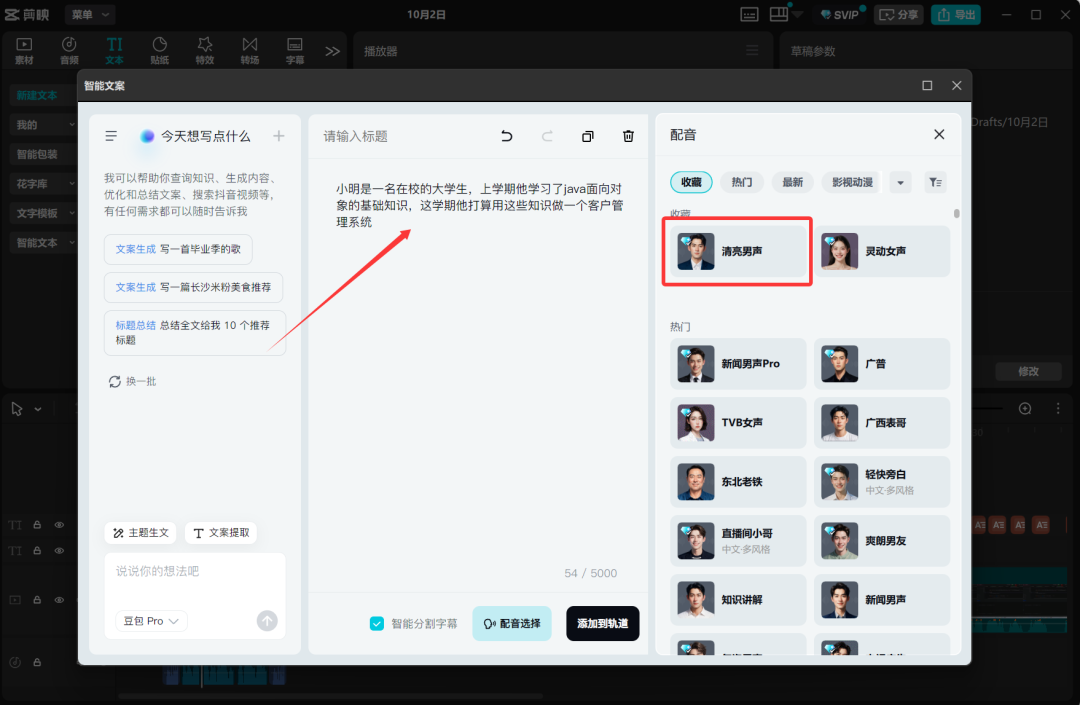Click the 添加到轨道 button
This screenshot has width=1080, height=705.
(x=603, y=622)
